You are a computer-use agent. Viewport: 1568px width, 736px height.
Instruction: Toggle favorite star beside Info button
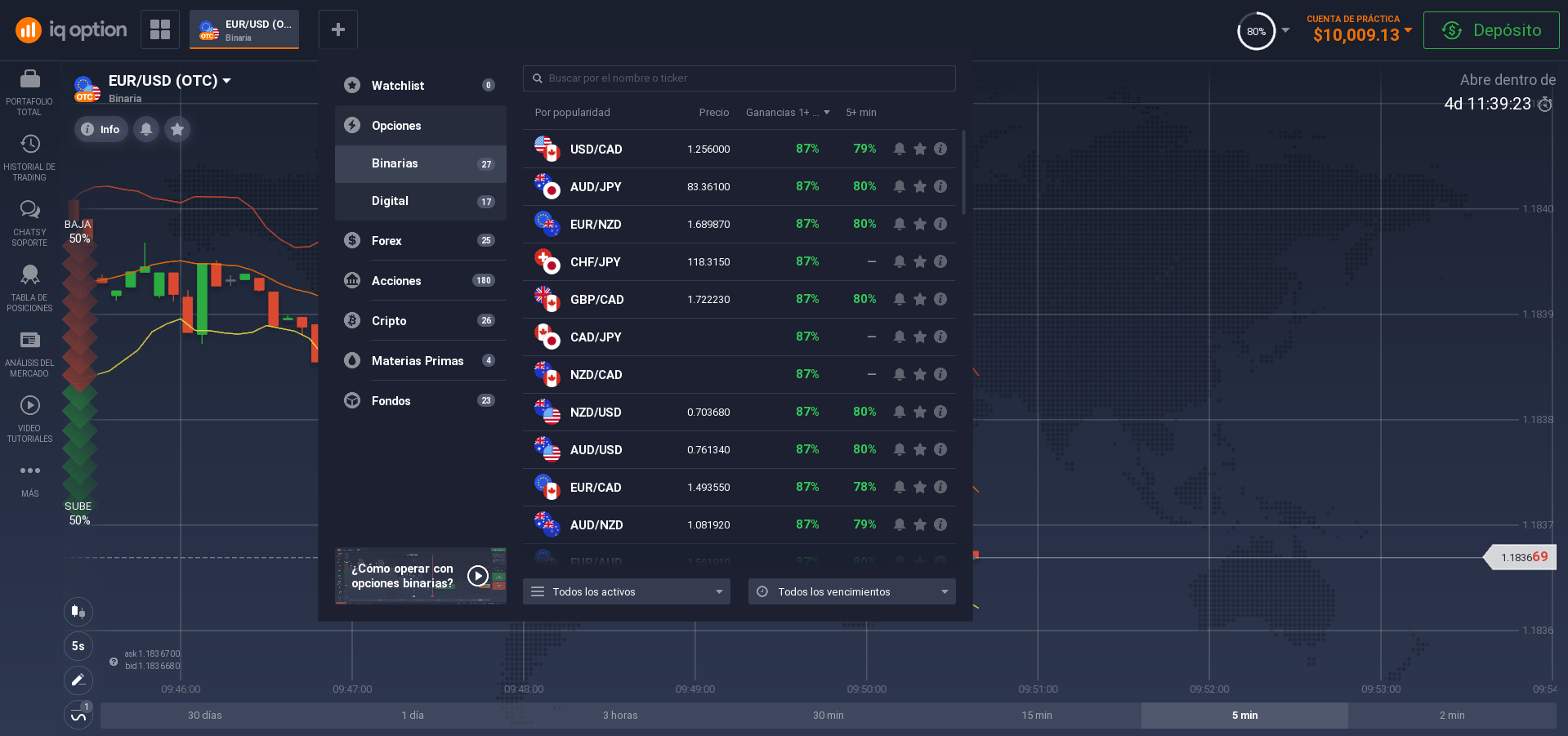click(x=177, y=129)
